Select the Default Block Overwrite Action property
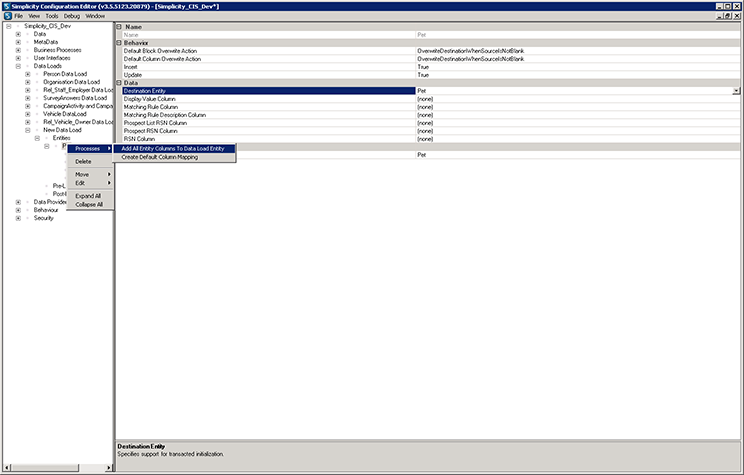 pos(269,51)
